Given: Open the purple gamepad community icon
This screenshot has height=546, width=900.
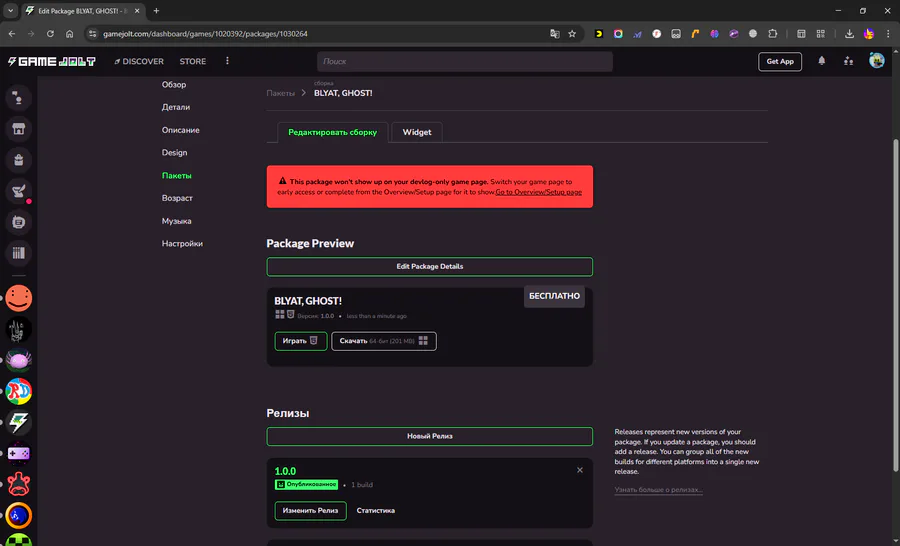Looking at the screenshot, I should pyautogui.click(x=18, y=454).
